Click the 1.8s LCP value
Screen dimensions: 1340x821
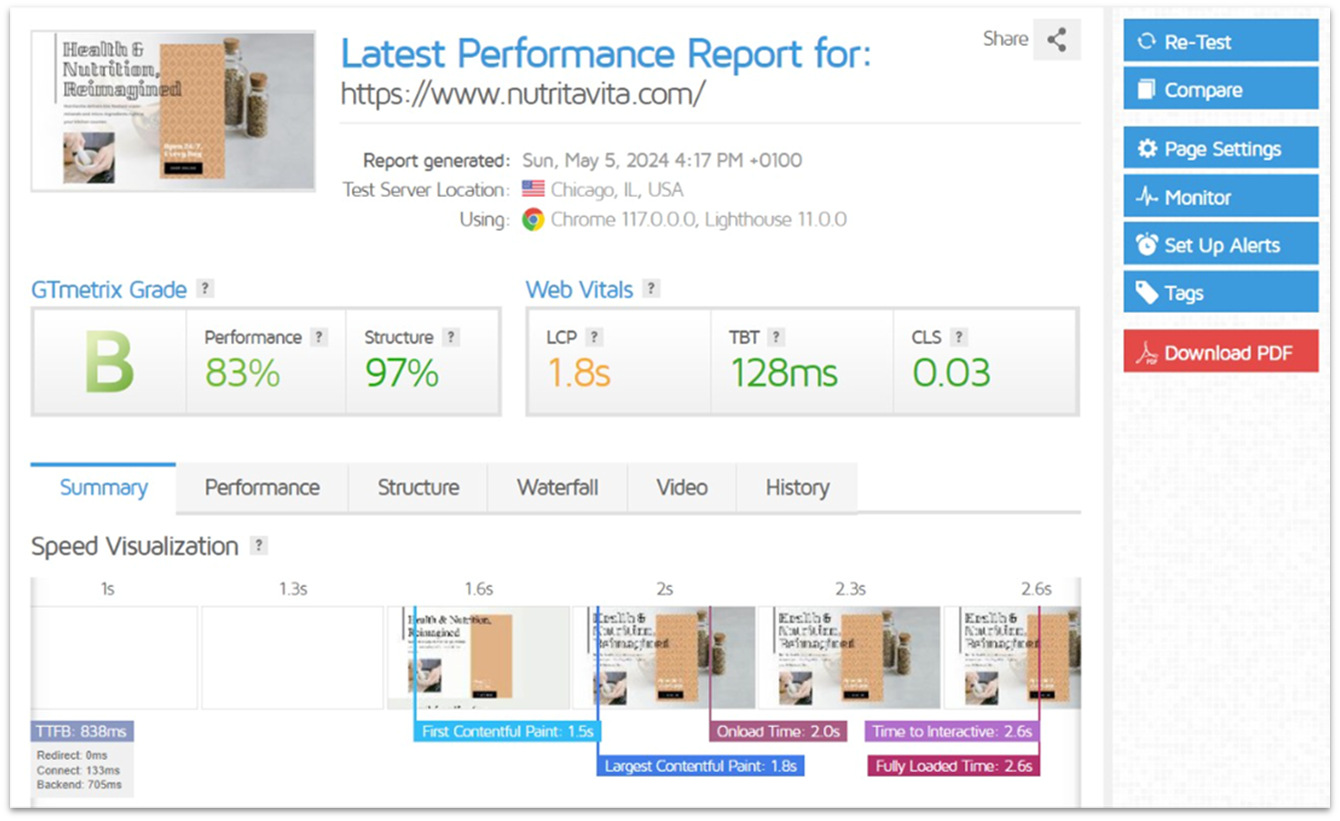(578, 373)
